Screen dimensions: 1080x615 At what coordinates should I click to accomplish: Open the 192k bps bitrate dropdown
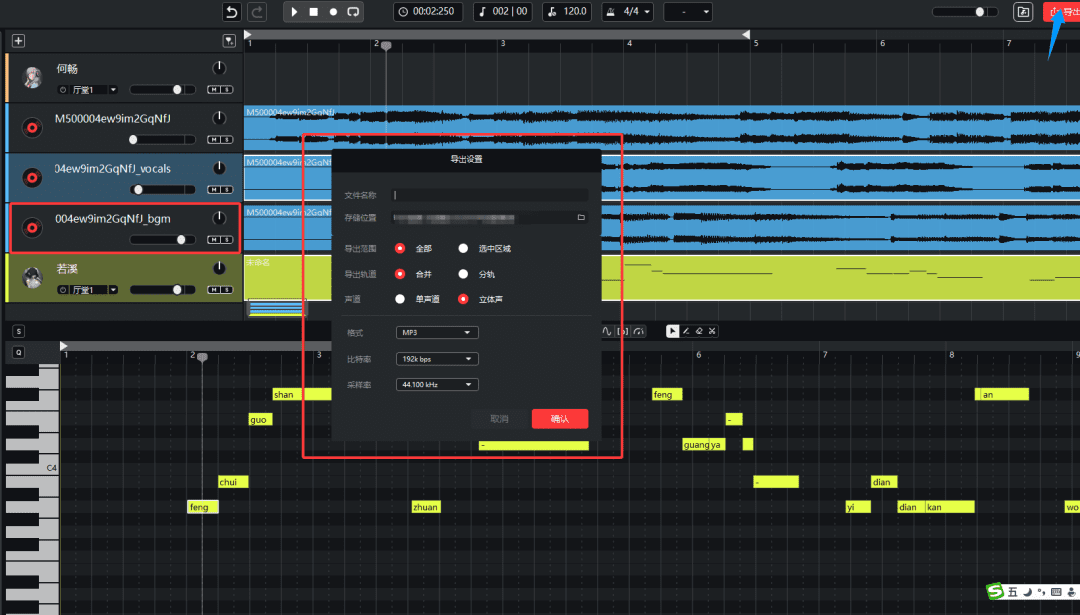(437, 359)
